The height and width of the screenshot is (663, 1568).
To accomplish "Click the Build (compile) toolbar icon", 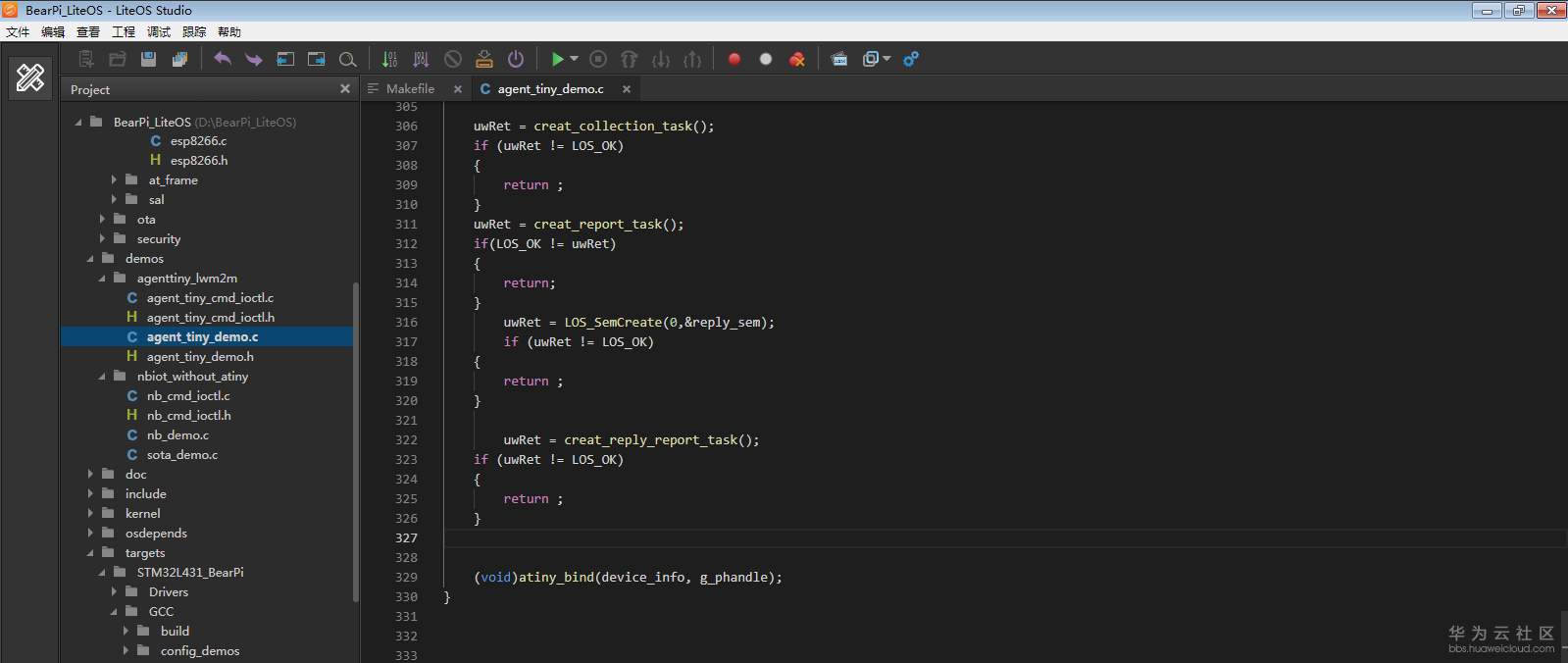I will tap(390, 59).
